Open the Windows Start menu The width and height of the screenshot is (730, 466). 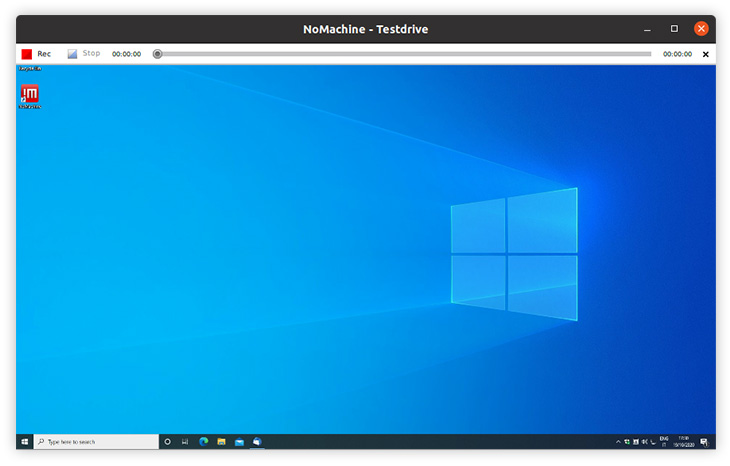(24, 441)
